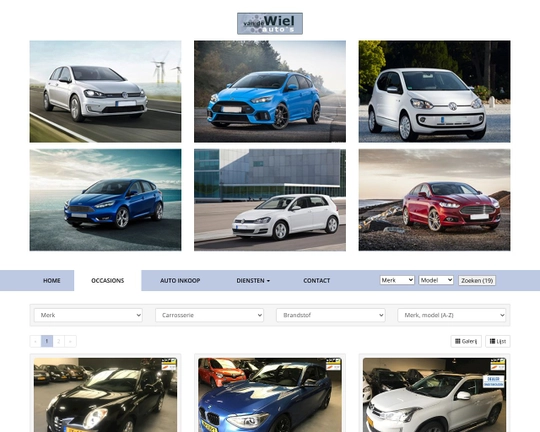The image size is (540, 432).
Task: Open the blue Ford Focus RS photo
Action: 270,91
